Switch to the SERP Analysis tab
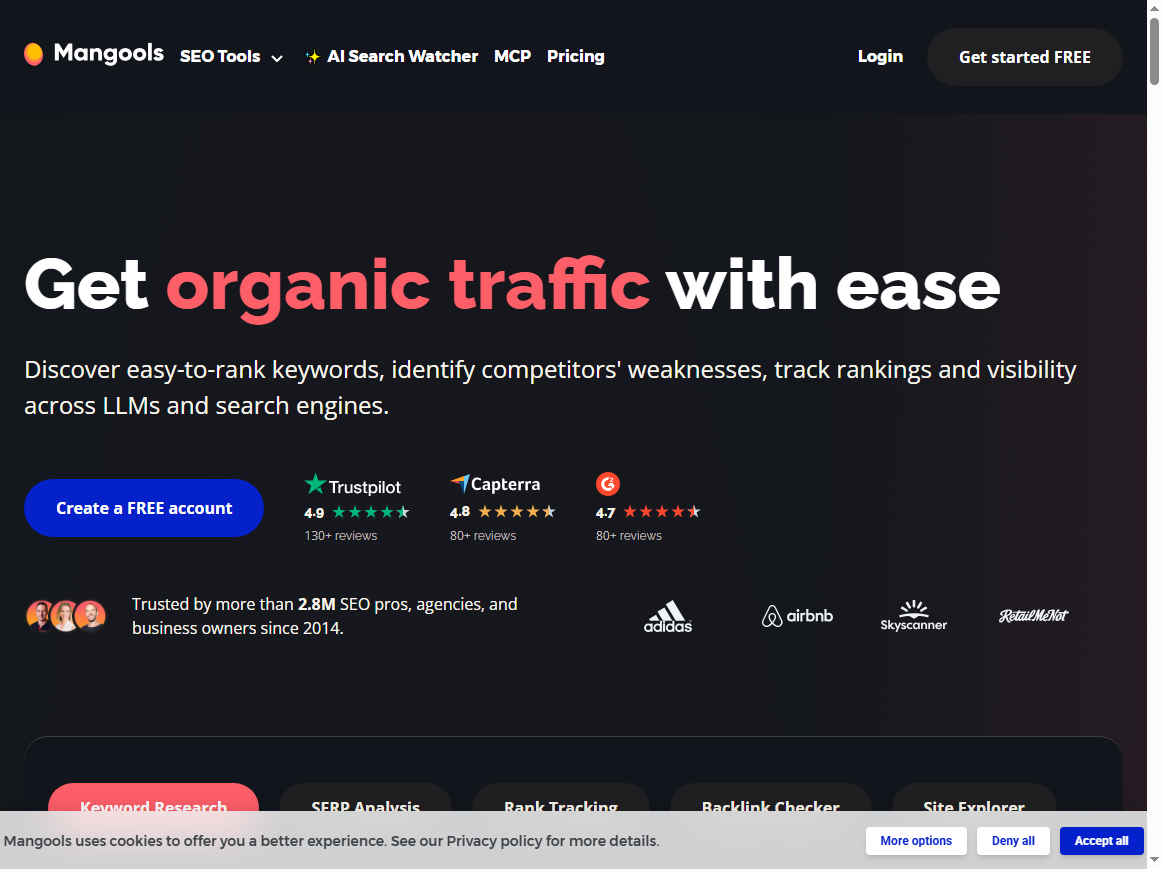Screen dimensions: 1162x869 coord(365,797)
